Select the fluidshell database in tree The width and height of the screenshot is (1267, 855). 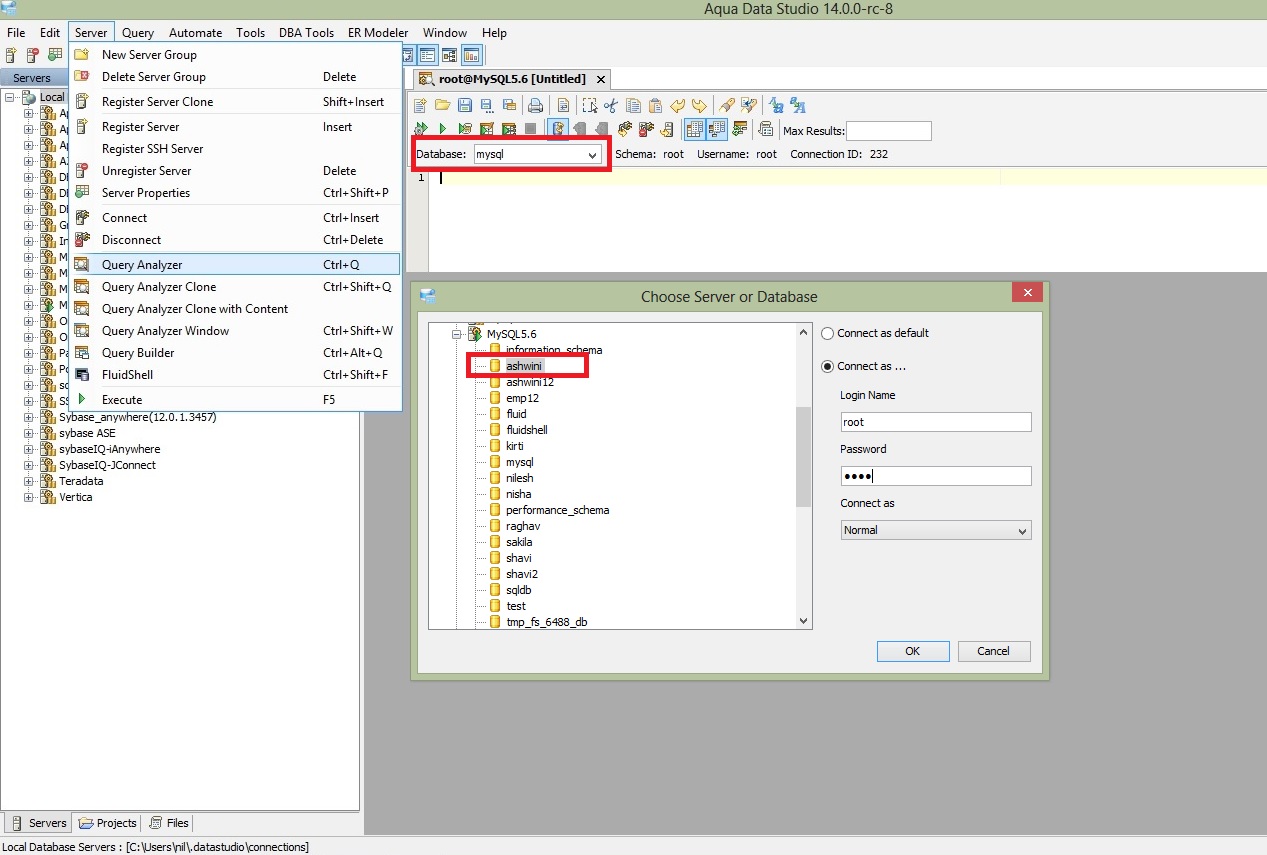coord(526,430)
